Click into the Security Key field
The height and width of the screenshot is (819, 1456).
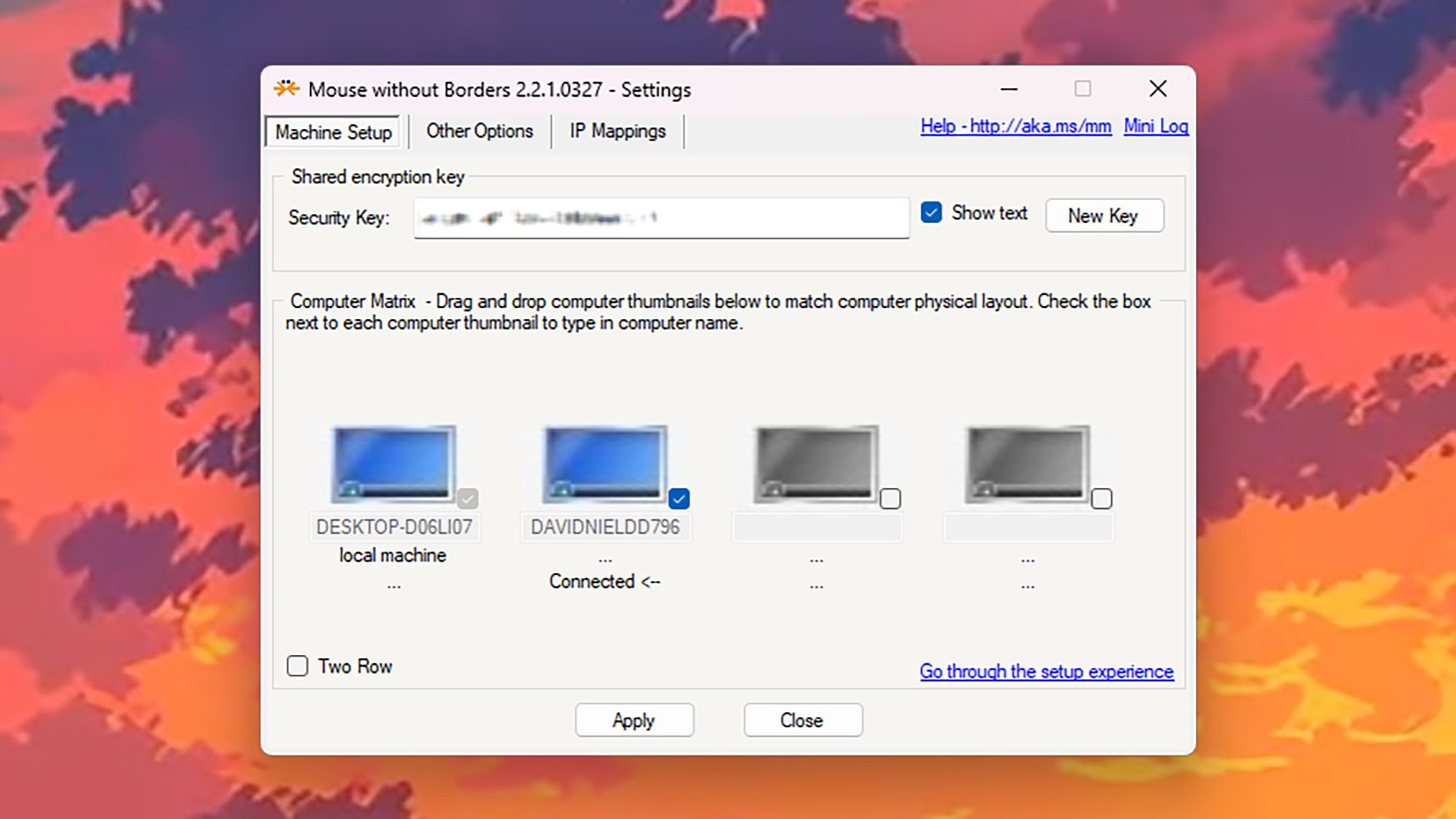click(662, 218)
